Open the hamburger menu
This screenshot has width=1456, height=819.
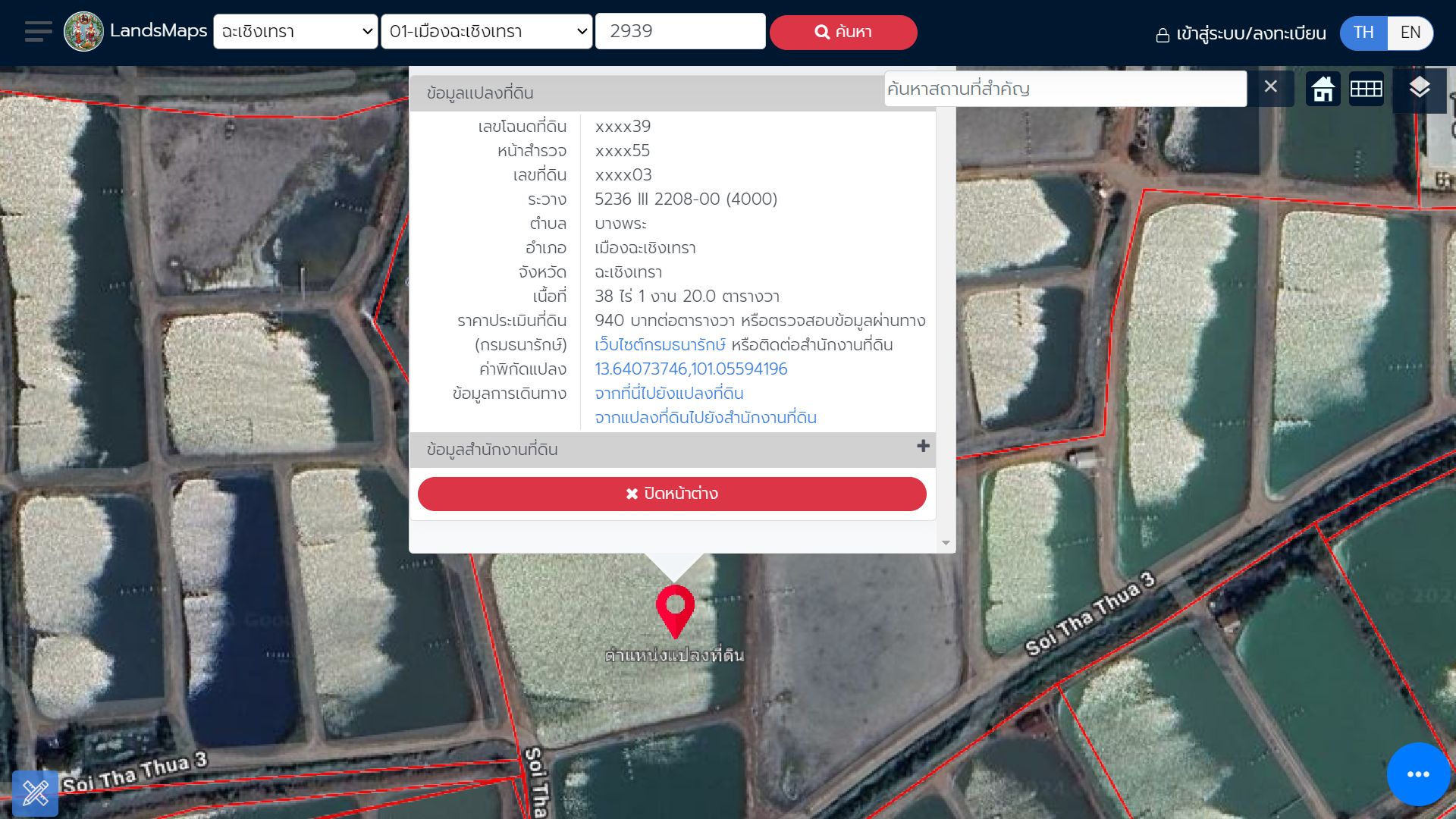pos(38,32)
